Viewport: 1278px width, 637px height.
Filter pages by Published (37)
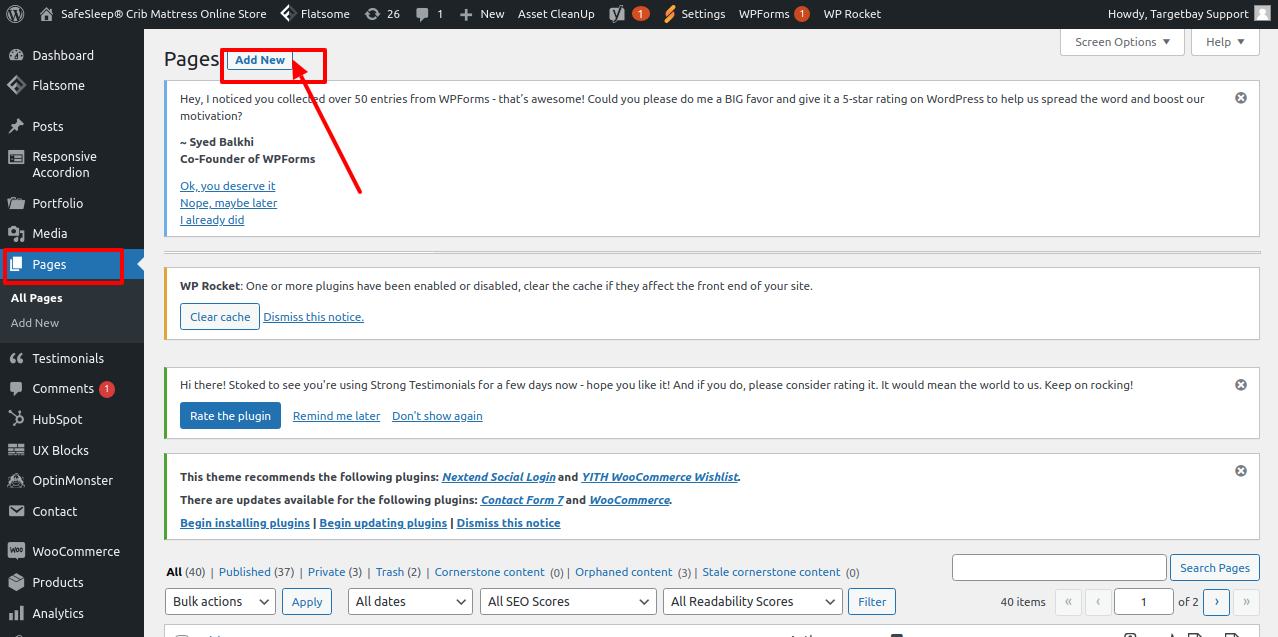point(256,572)
